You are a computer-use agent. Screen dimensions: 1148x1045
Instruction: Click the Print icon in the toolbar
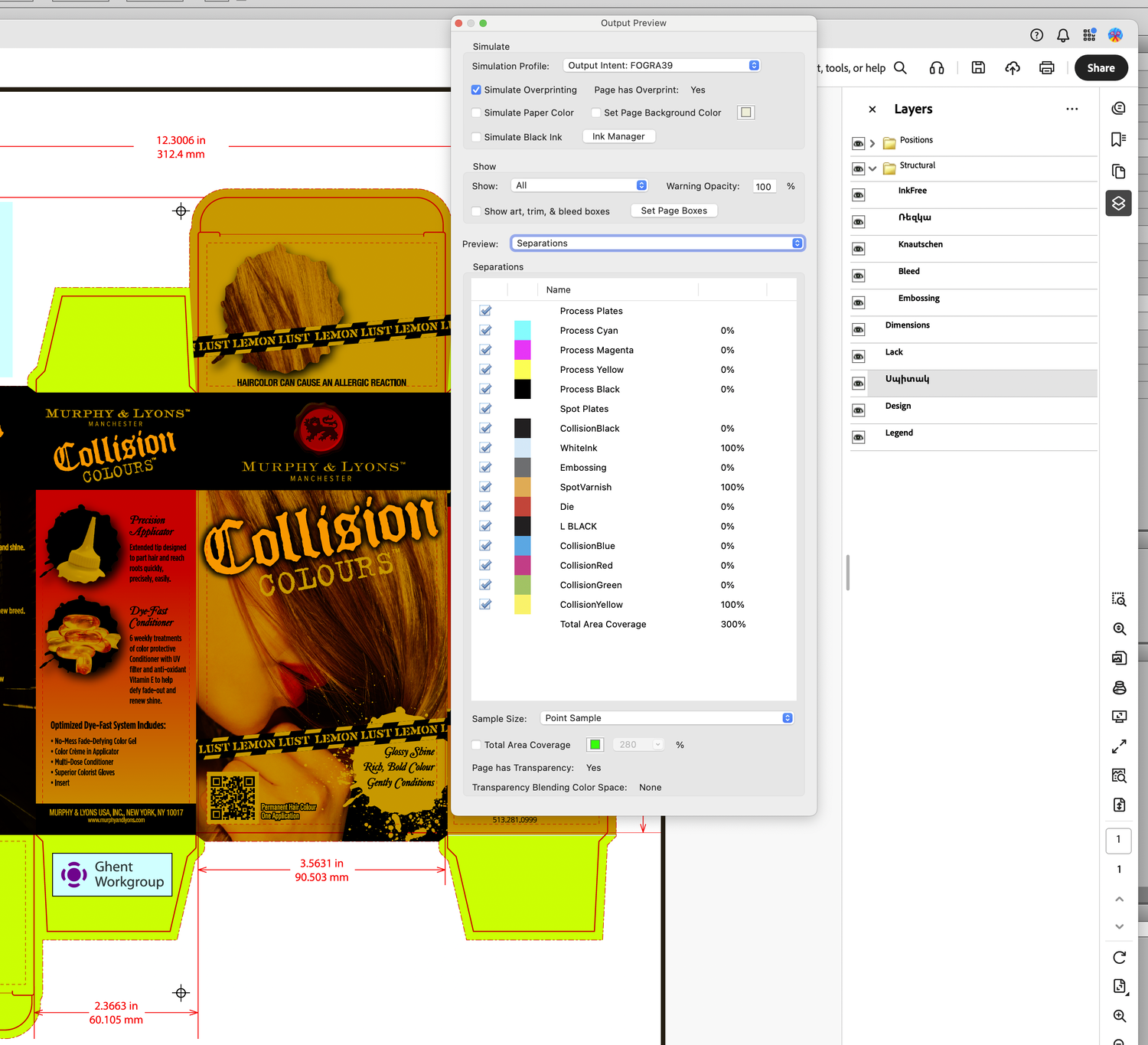[x=1046, y=67]
